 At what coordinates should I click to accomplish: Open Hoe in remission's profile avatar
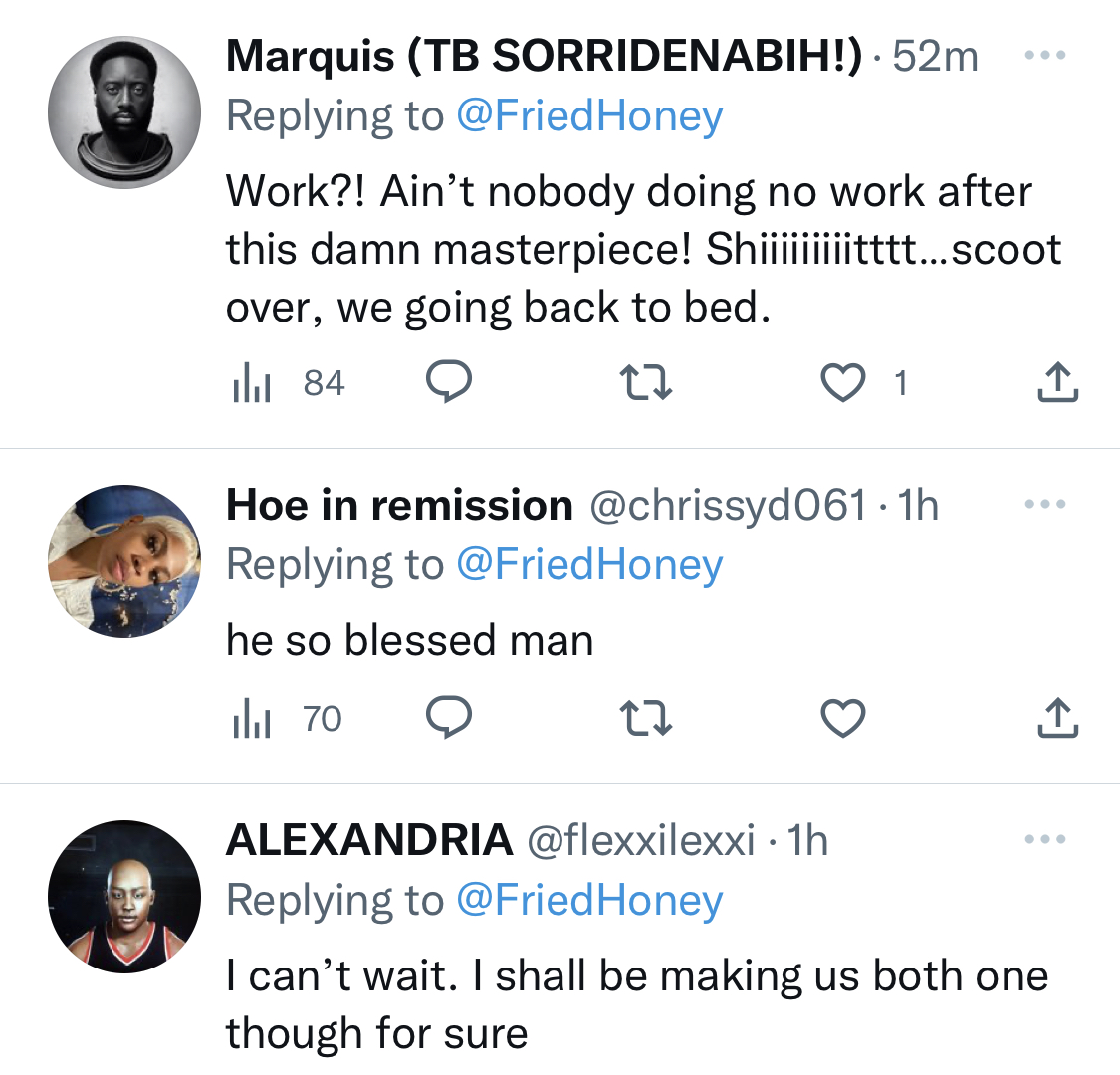tap(124, 561)
